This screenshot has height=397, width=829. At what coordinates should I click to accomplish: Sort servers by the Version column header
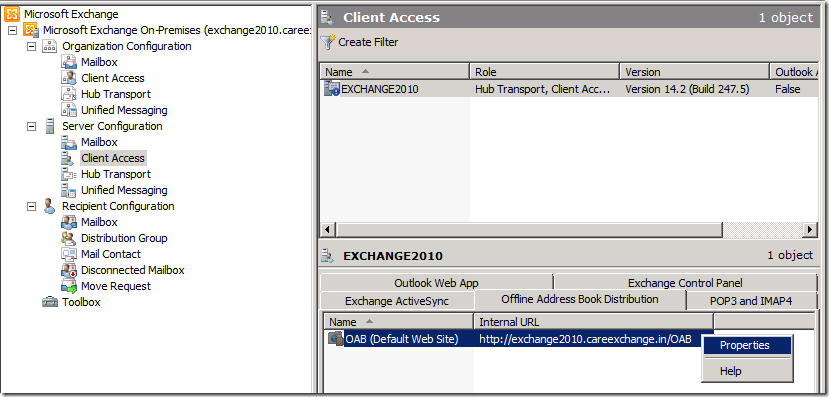pos(695,72)
